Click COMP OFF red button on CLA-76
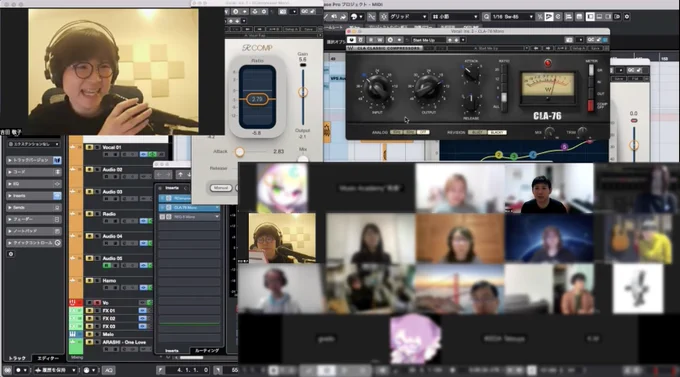680x377 pixels. [x=591, y=105]
